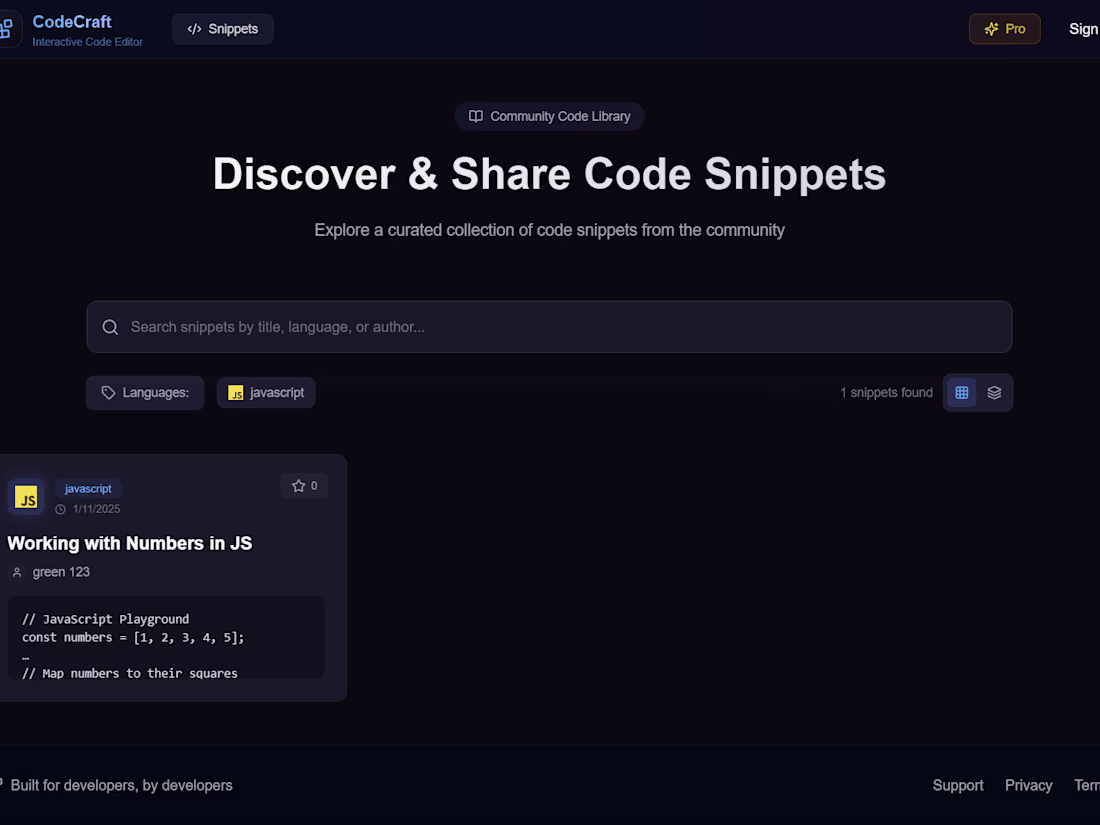Image resolution: width=1100 pixels, height=825 pixels.
Task: Click the clock icon beside date
Action: (60, 509)
